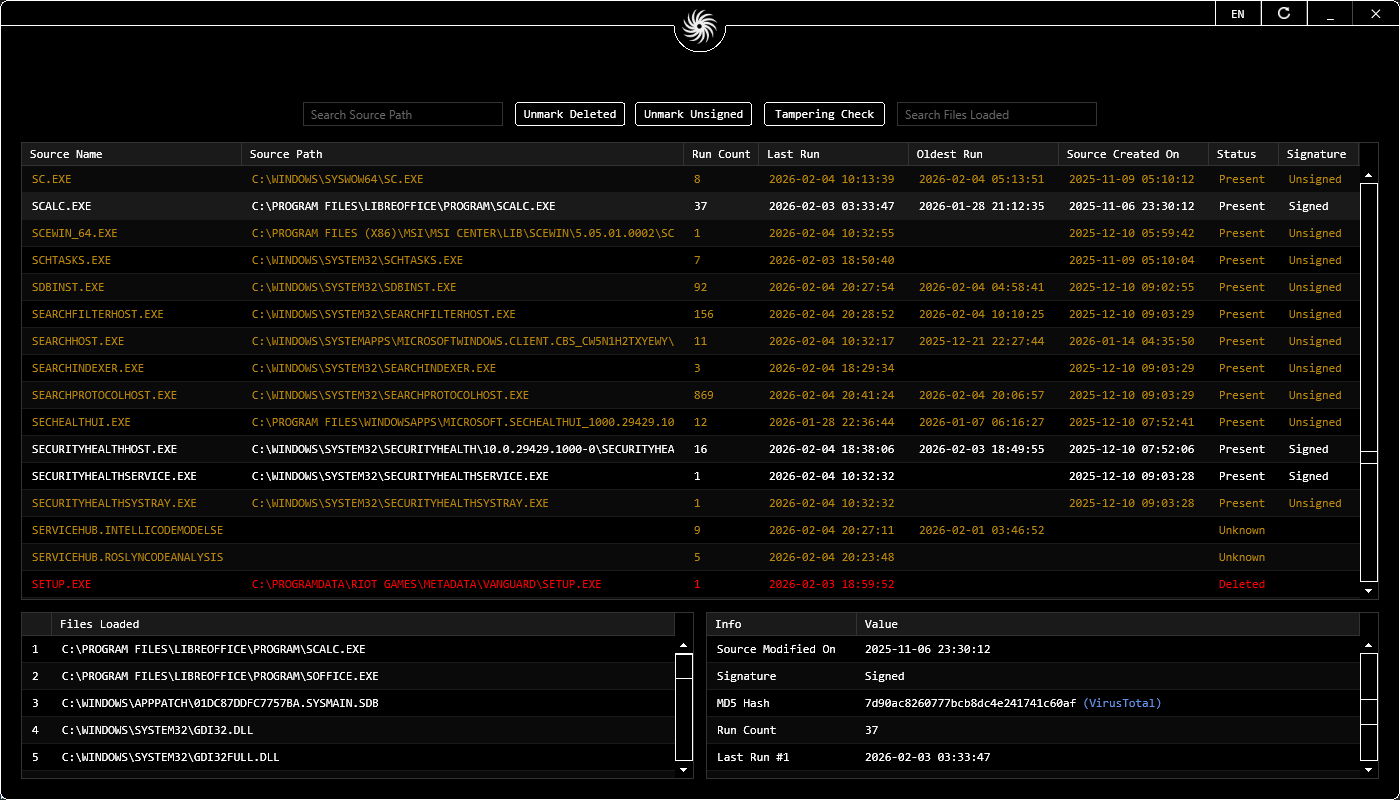
Task: Sort entries by the Last Run column
Action: click(792, 154)
